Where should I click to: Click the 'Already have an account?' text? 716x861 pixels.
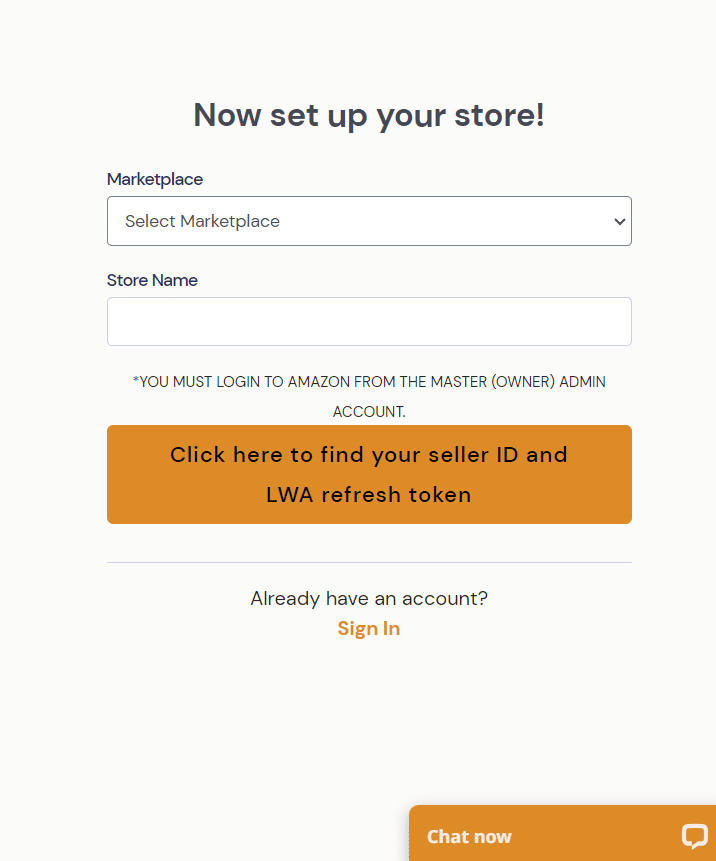[x=369, y=598]
